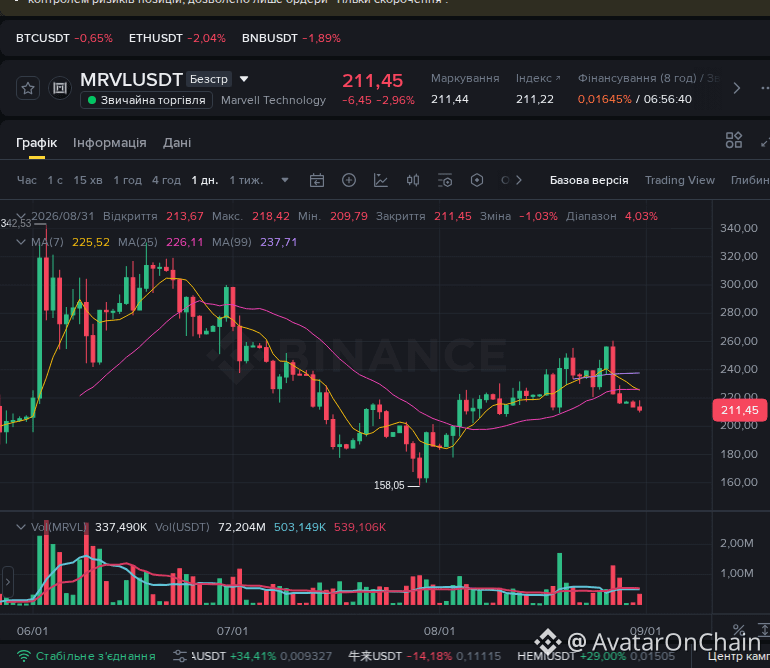Click the Індекс link label
Image resolution: width=770 pixels, height=668 pixels.
point(538,79)
